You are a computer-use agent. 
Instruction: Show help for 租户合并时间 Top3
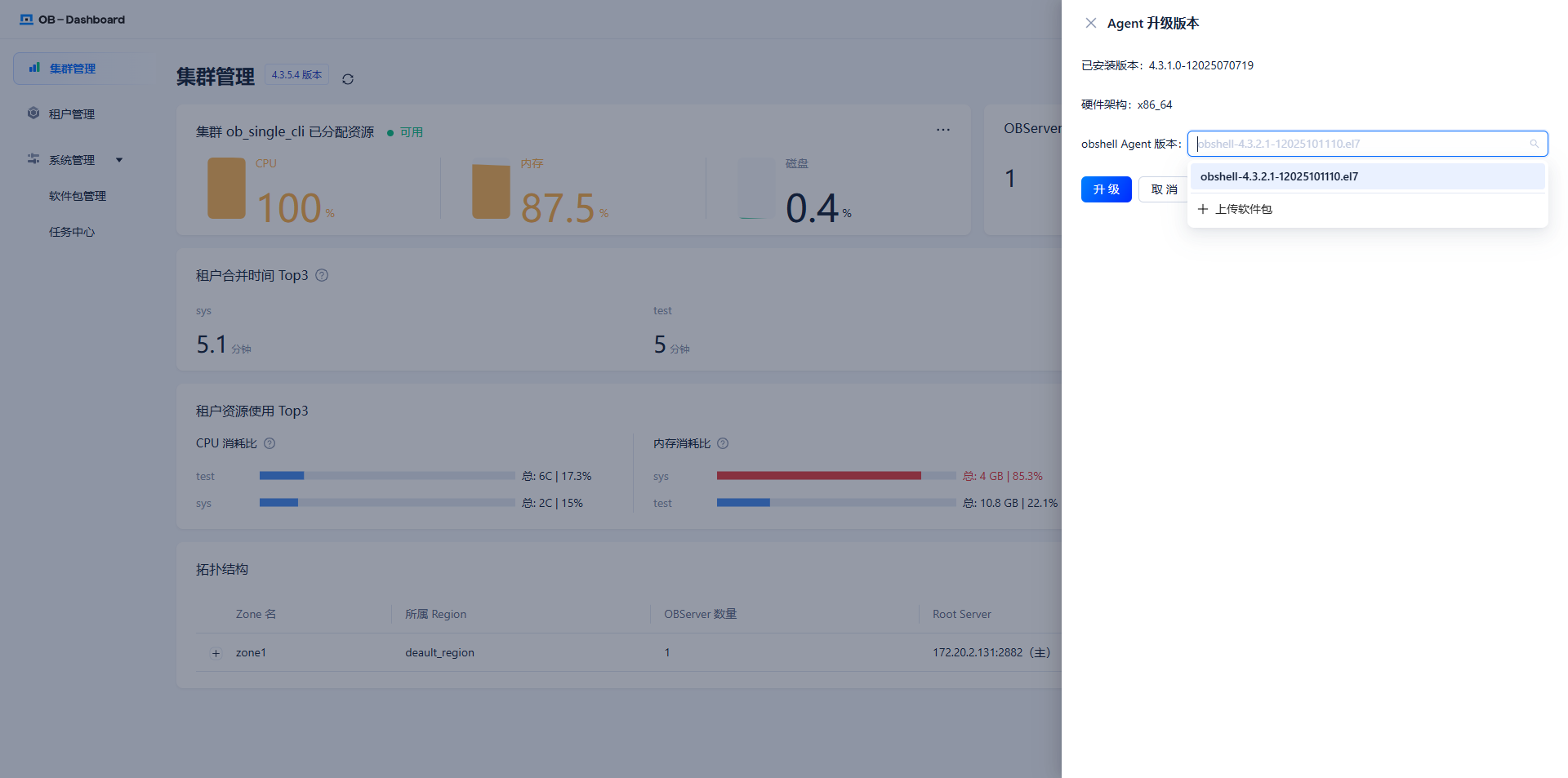point(322,275)
